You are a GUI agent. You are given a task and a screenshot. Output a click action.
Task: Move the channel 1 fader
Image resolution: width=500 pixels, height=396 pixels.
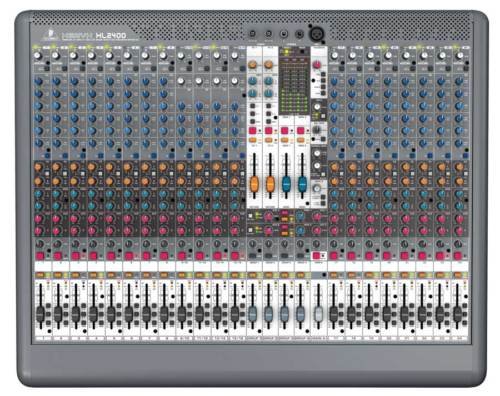[40, 315]
